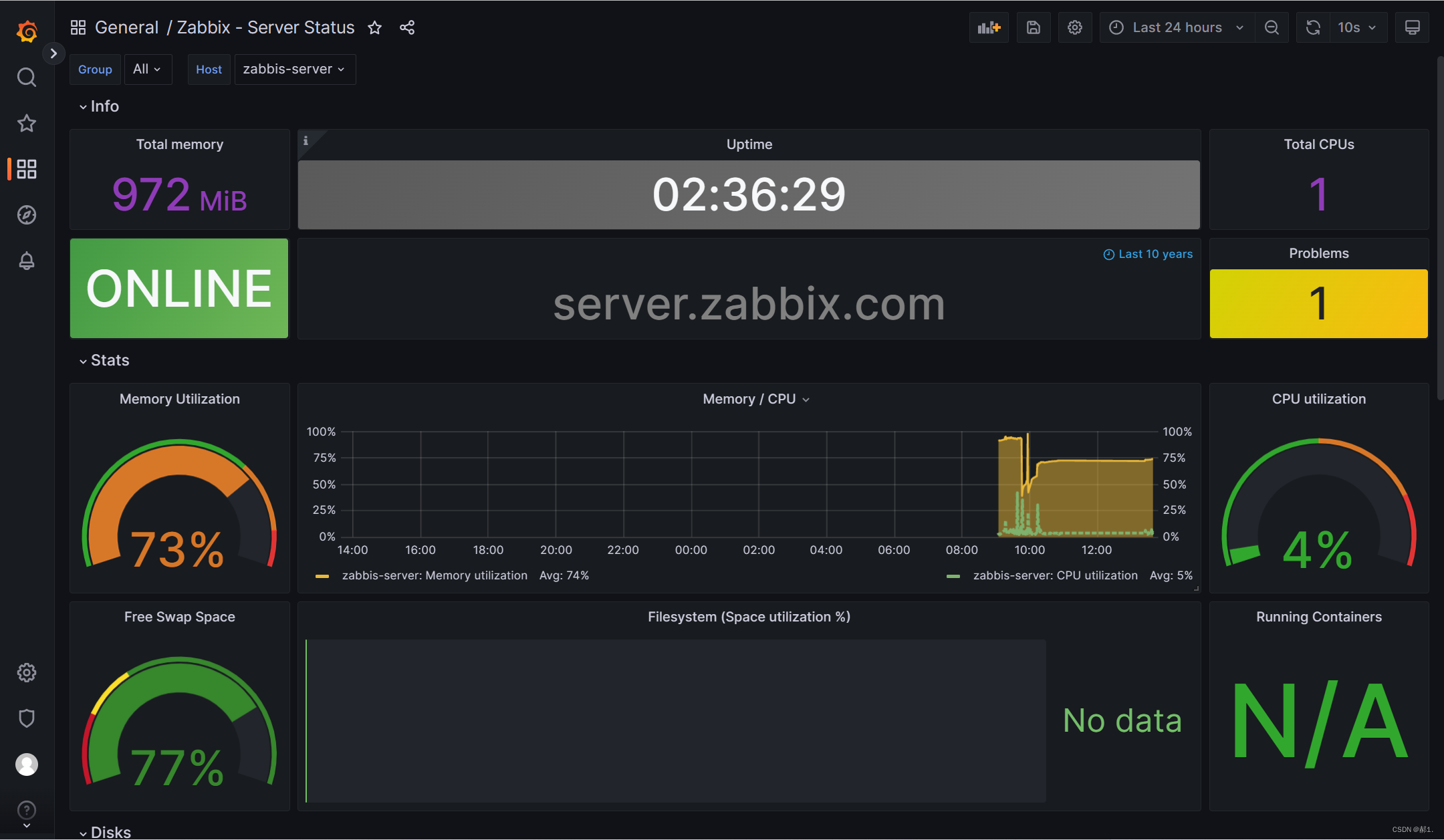The image size is (1444, 840).
Task: Share the dashboard via share icon
Action: click(x=407, y=27)
